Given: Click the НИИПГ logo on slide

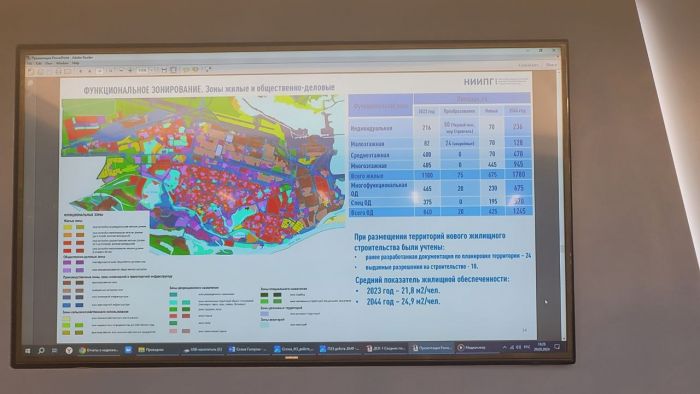Looking at the screenshot, I should tap(479, 82).
